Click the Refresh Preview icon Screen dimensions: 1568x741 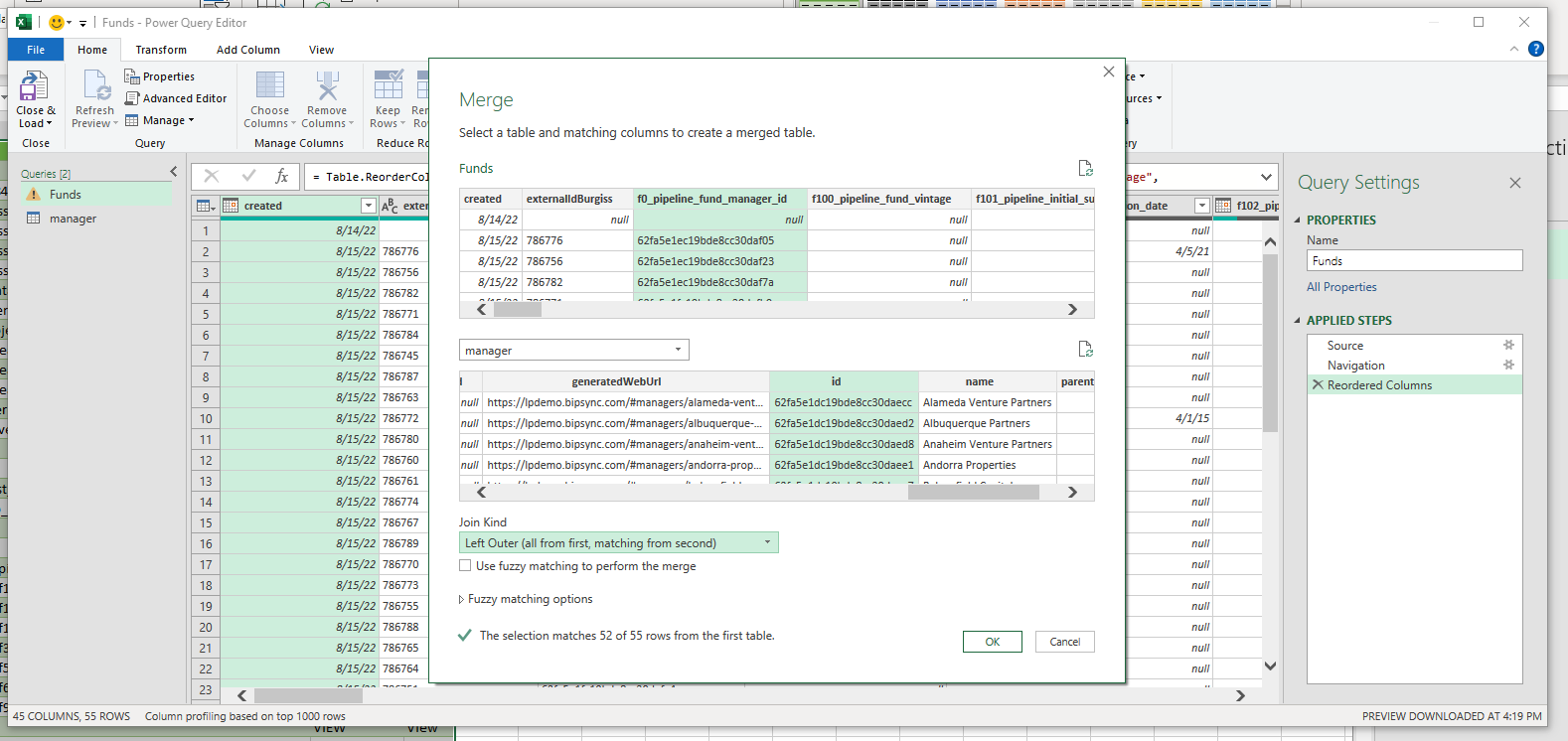pos(95,87)
